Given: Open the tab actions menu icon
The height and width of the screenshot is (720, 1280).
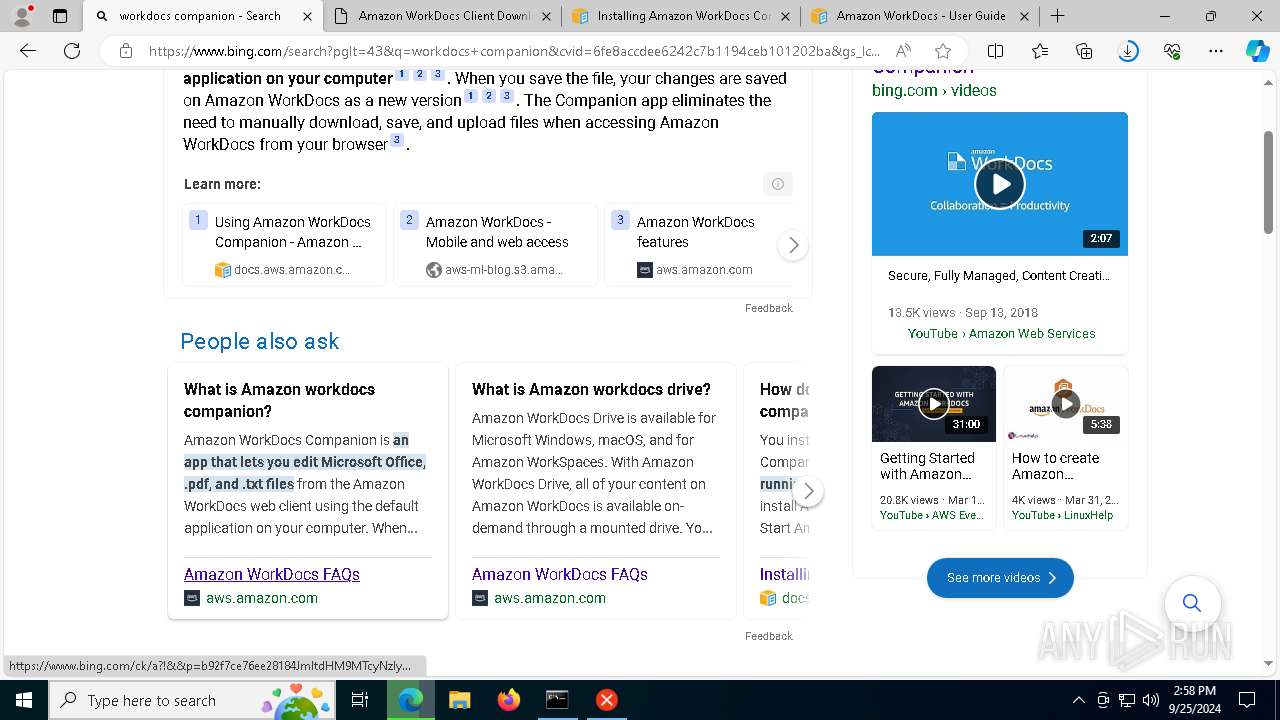Looking at the screenshot, I should point(60,16).
